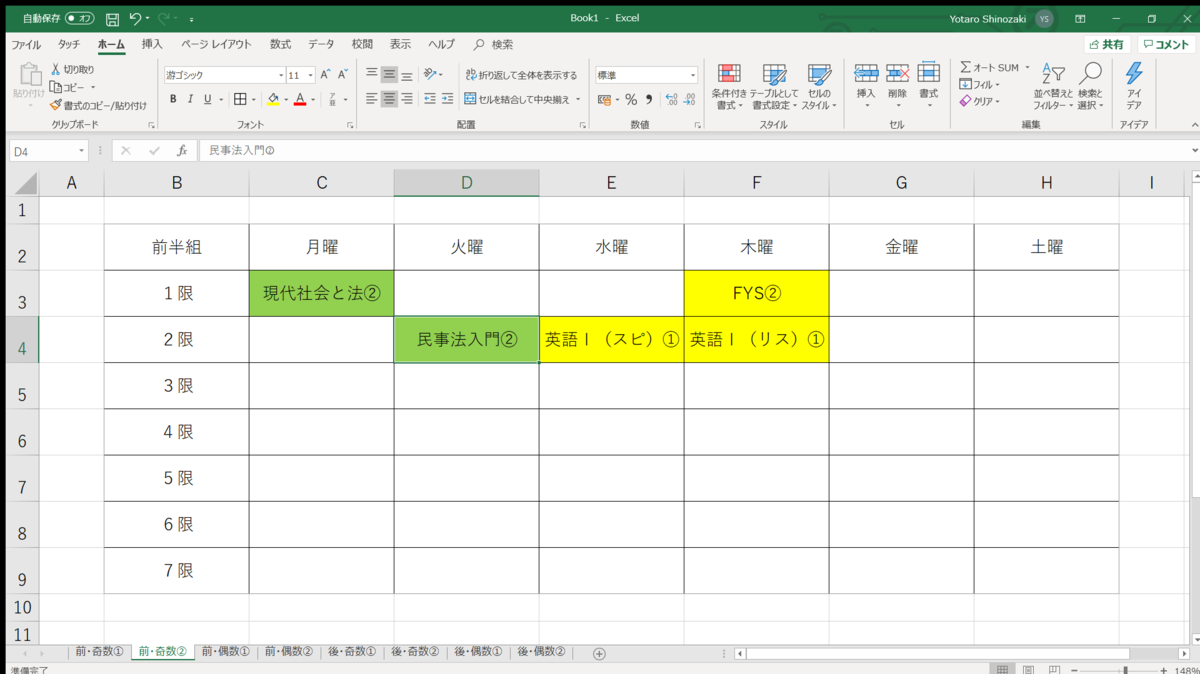Click the Share (共有) button
Viewport: 1200px width, 674px height.
1107,45
